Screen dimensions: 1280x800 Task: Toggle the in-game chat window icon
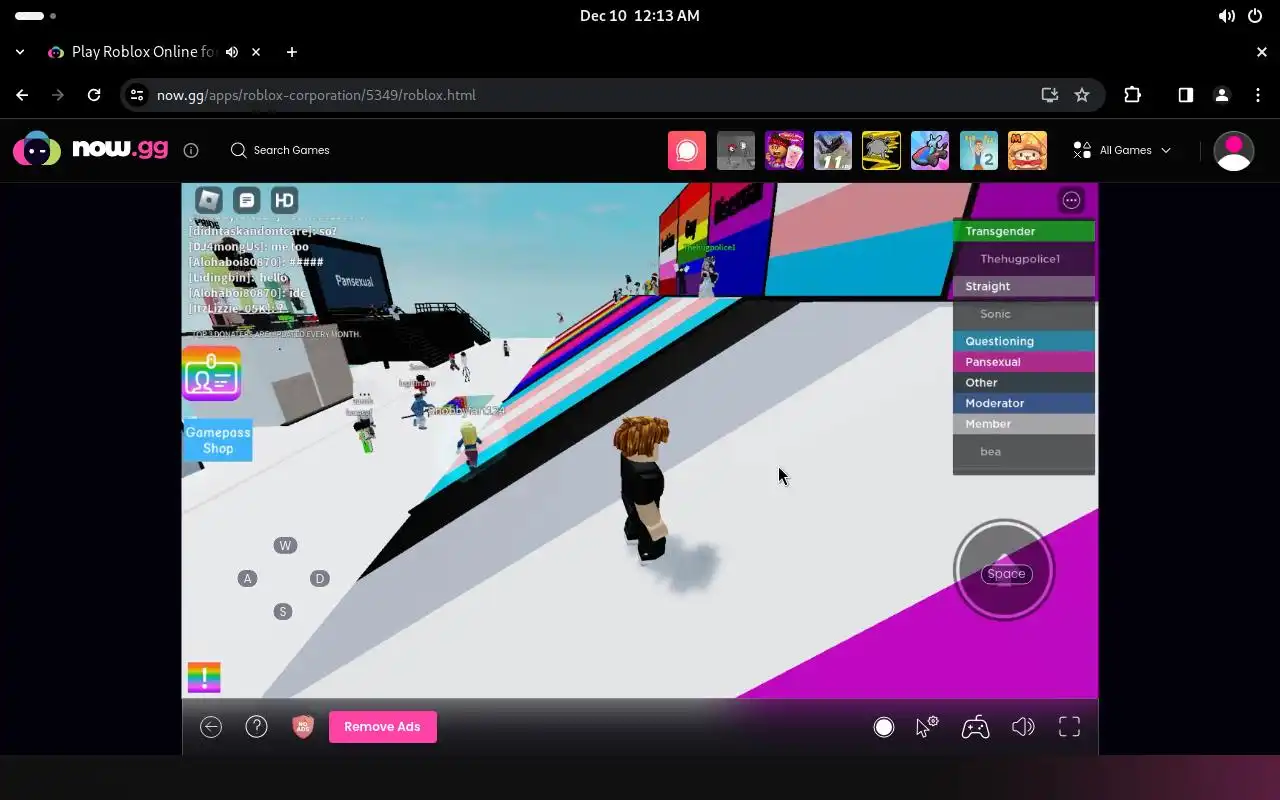247,200
